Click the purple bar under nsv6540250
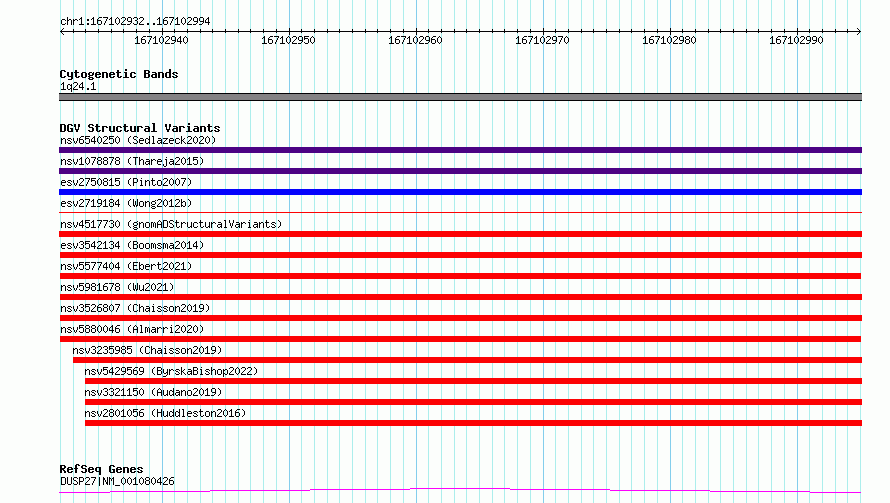Screen dimensions: 890x503 [460, 150]
